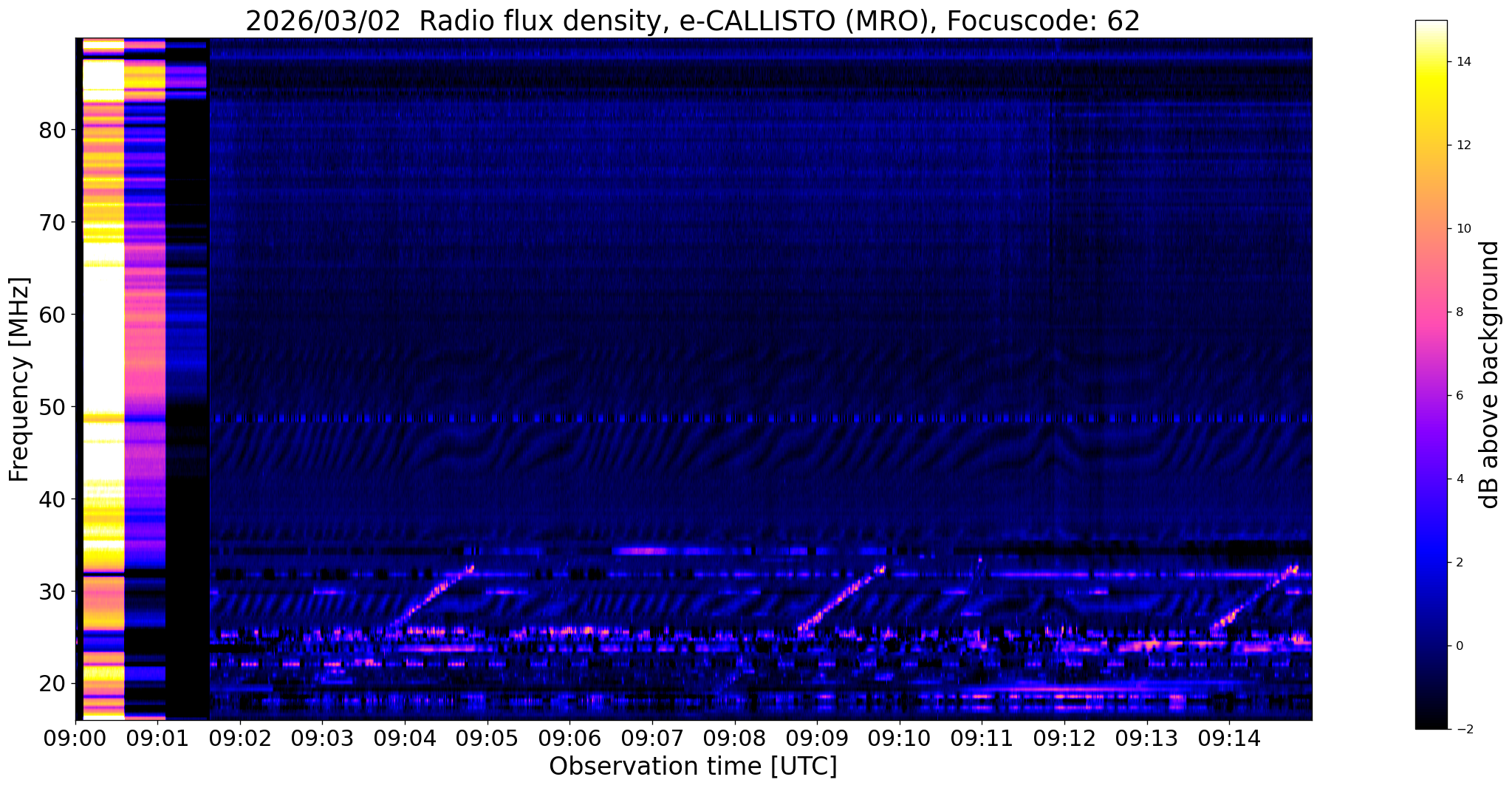Click the 09:09 time tick label
The width and height of the screenshot is (1512, 788).
(817, 738)
